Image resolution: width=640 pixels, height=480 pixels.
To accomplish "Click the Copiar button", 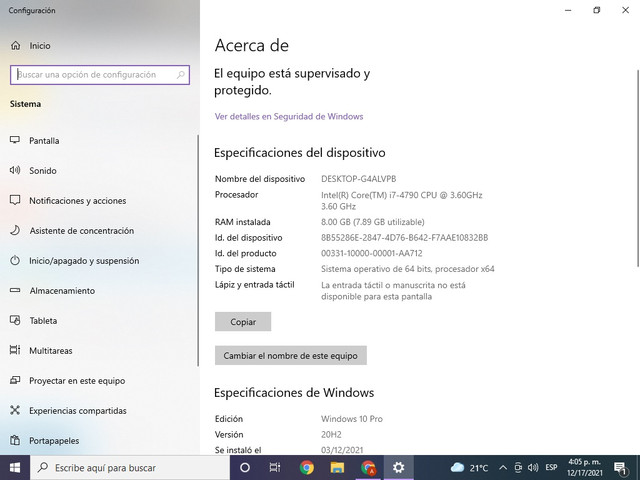I will (243, 322).
